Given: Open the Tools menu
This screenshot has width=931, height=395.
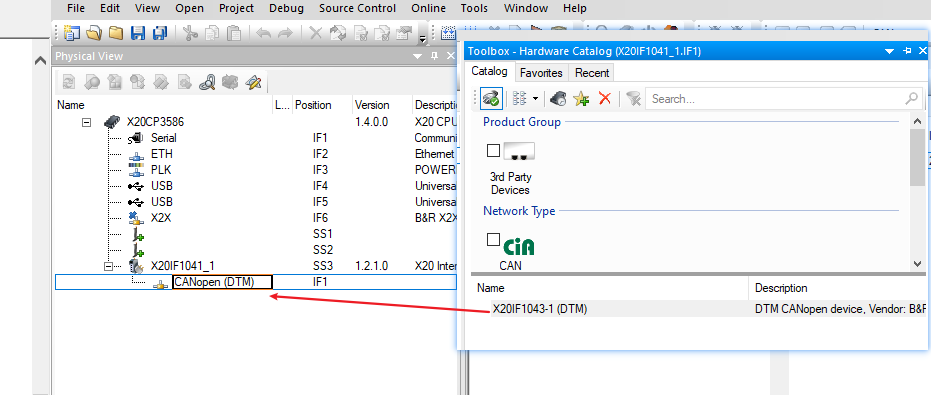Looking at the screenshot, I should coord(474,8).
